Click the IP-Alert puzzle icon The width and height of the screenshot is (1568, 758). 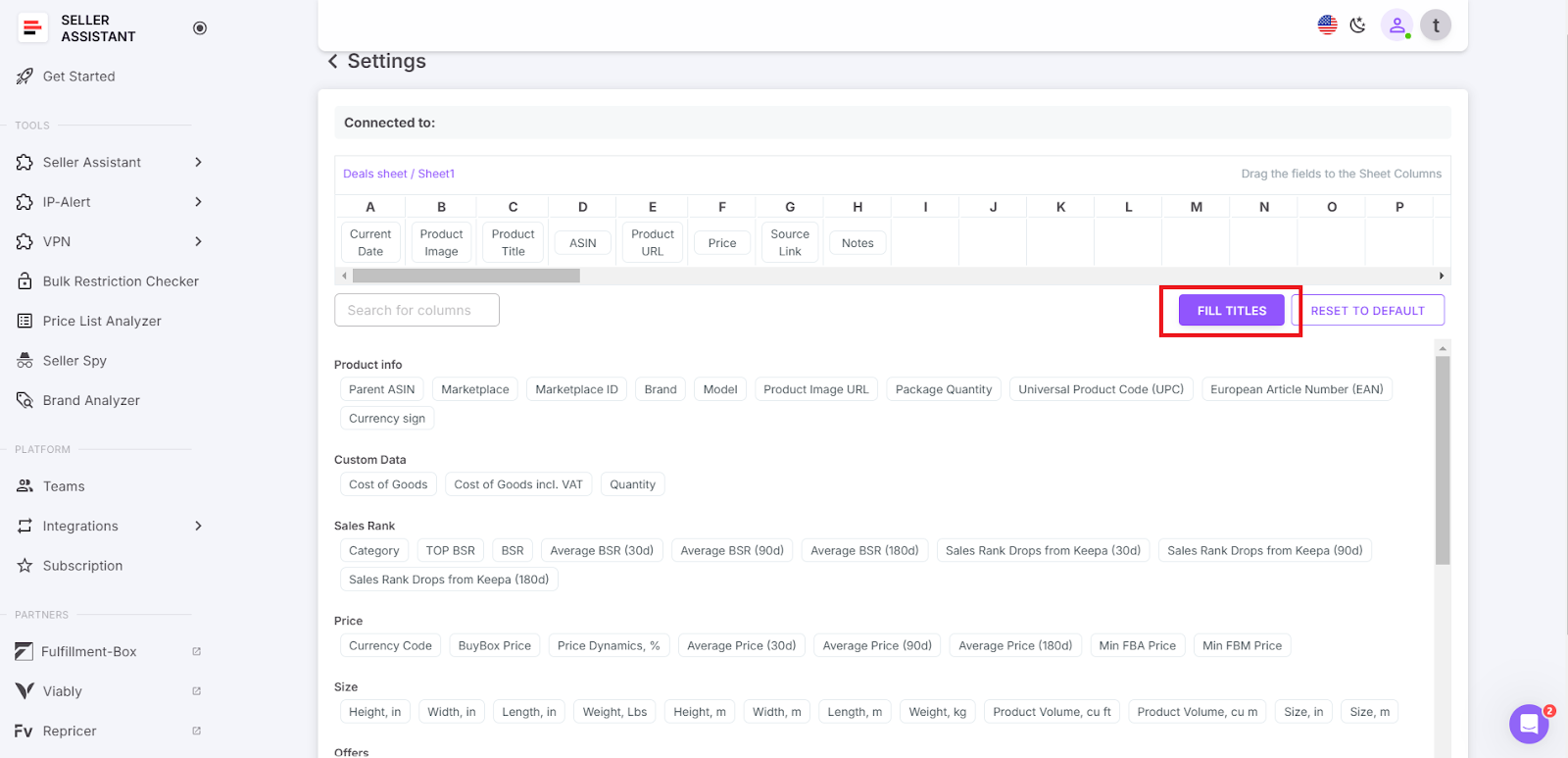click(x=24, y=202)
